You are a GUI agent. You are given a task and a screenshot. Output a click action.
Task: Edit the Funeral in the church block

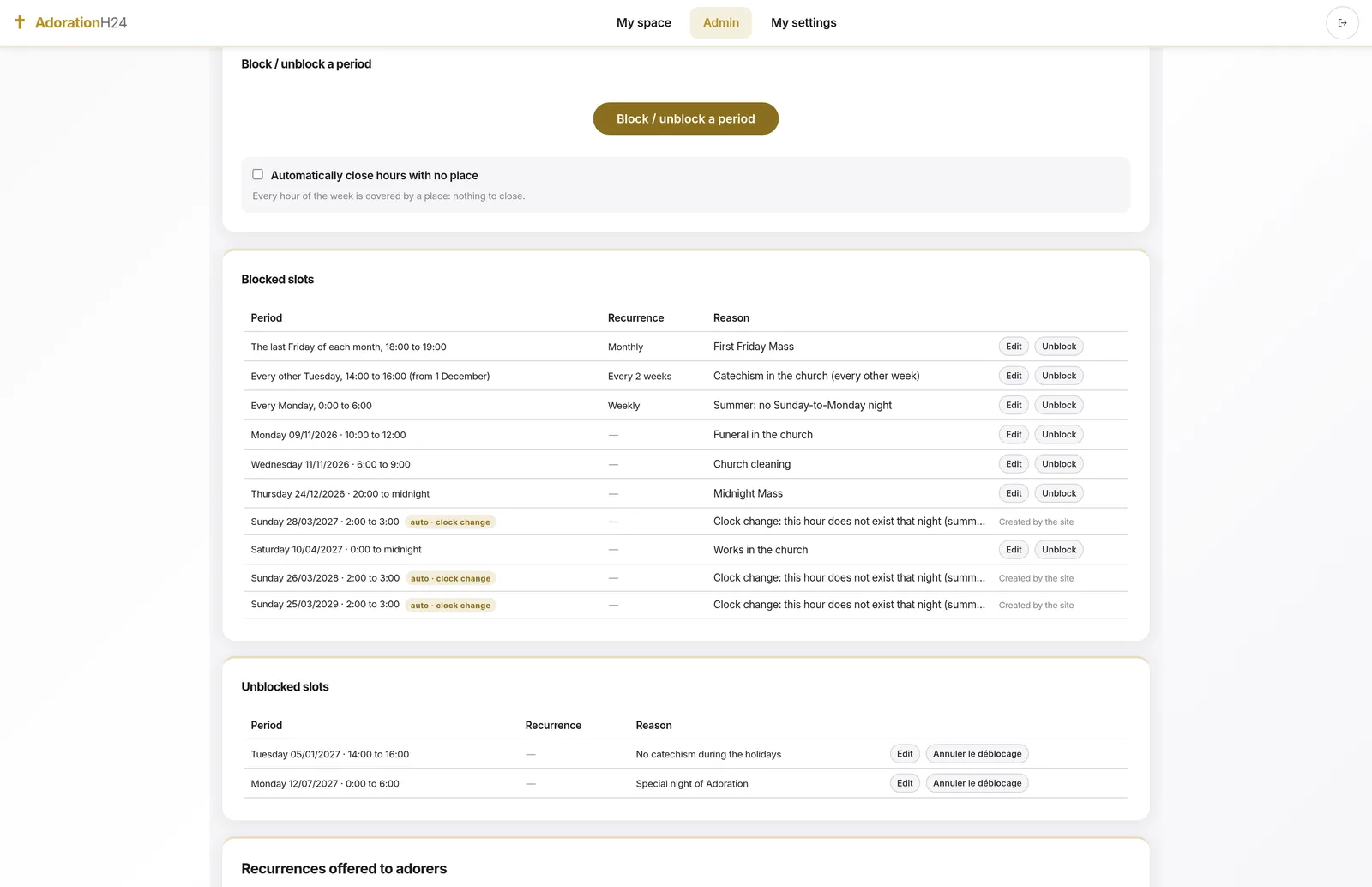click(x=1014, y=435)
